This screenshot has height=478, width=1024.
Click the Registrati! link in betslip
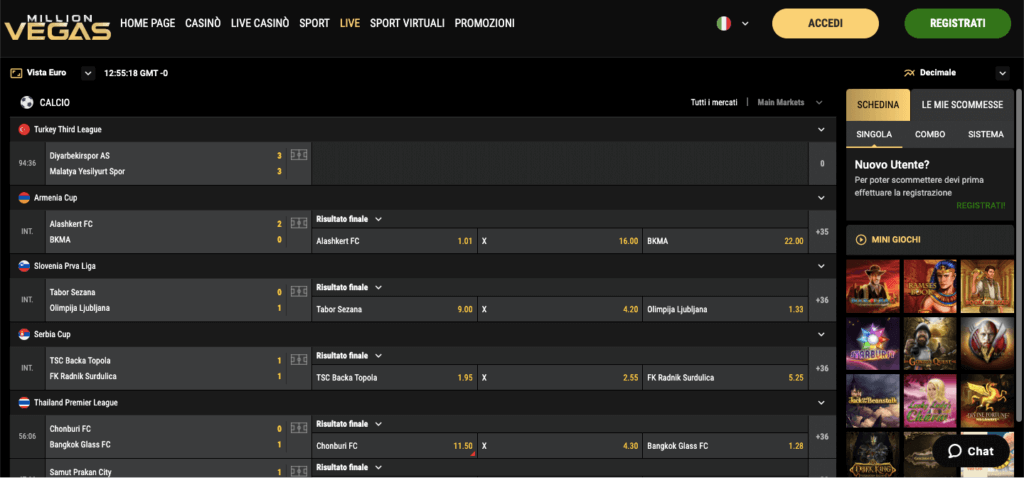981,205
